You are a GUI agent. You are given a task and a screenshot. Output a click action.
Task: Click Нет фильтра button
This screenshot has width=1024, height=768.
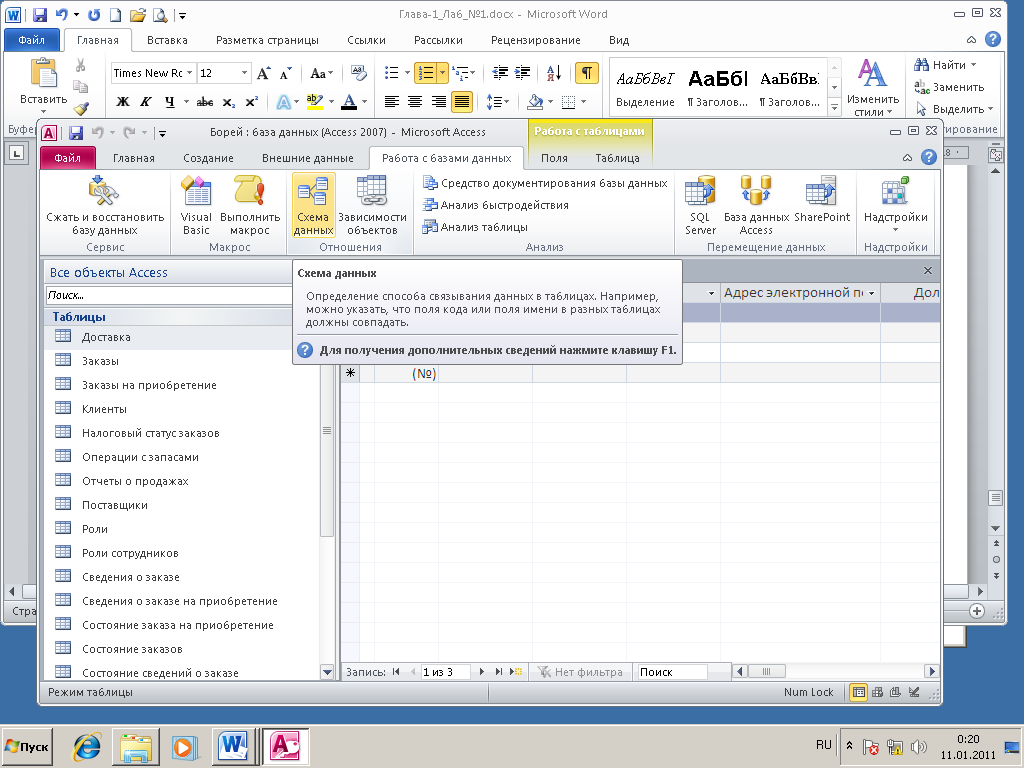coord(580,672)
